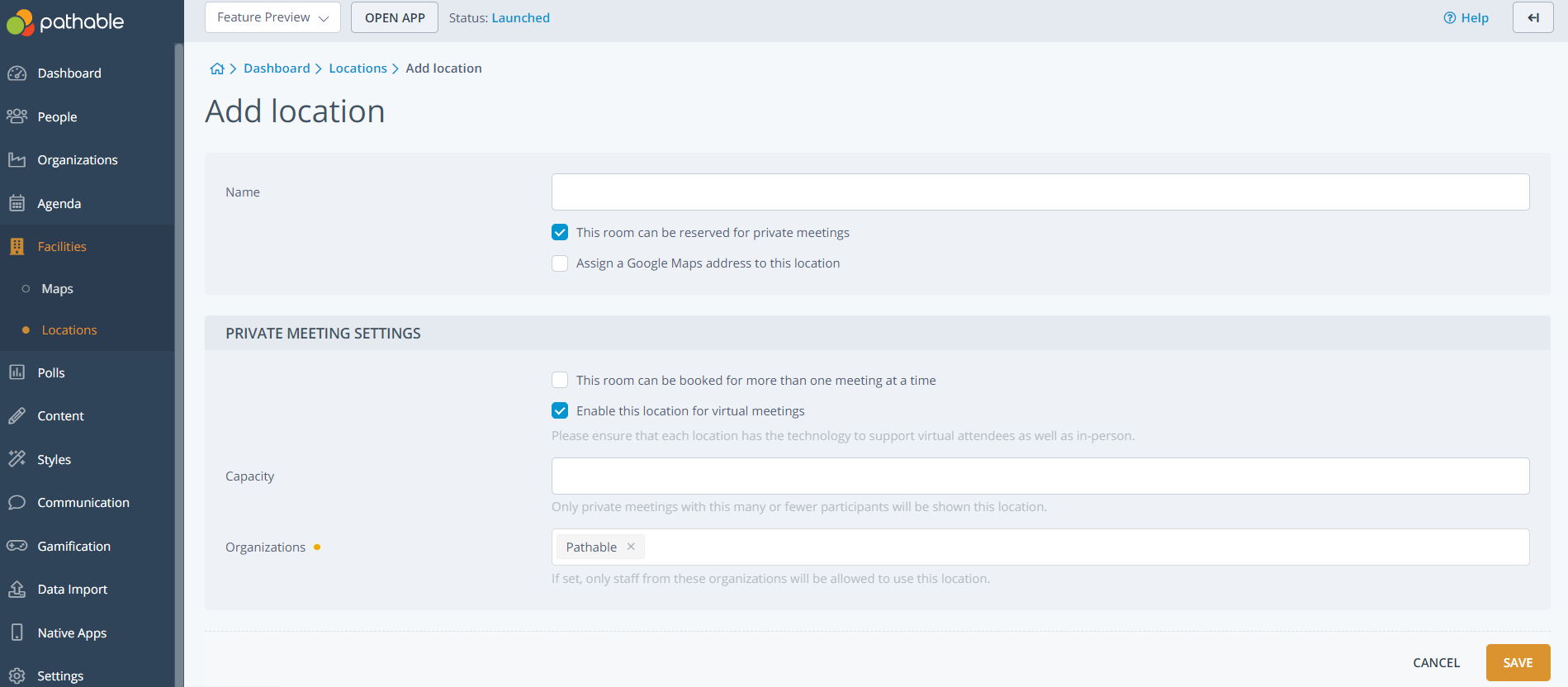Open Data Import section
This screenshot has width=1568, height=687.
pyautogui.click(x=73, y=589)
